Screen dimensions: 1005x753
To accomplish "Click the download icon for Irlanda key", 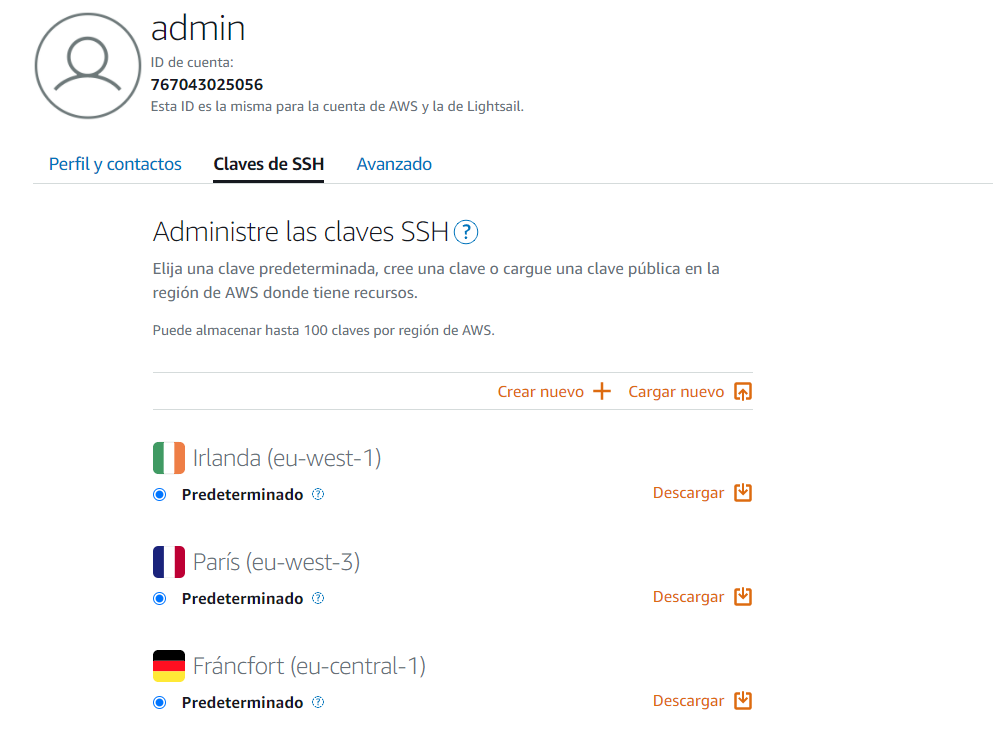I will click(742, 493).
